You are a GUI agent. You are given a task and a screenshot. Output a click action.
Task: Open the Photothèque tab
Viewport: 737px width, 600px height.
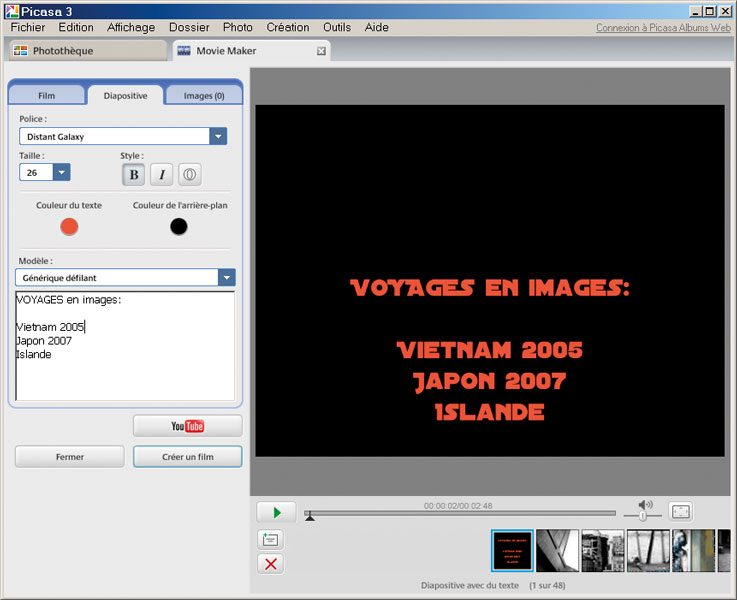[x=87, y=50]
